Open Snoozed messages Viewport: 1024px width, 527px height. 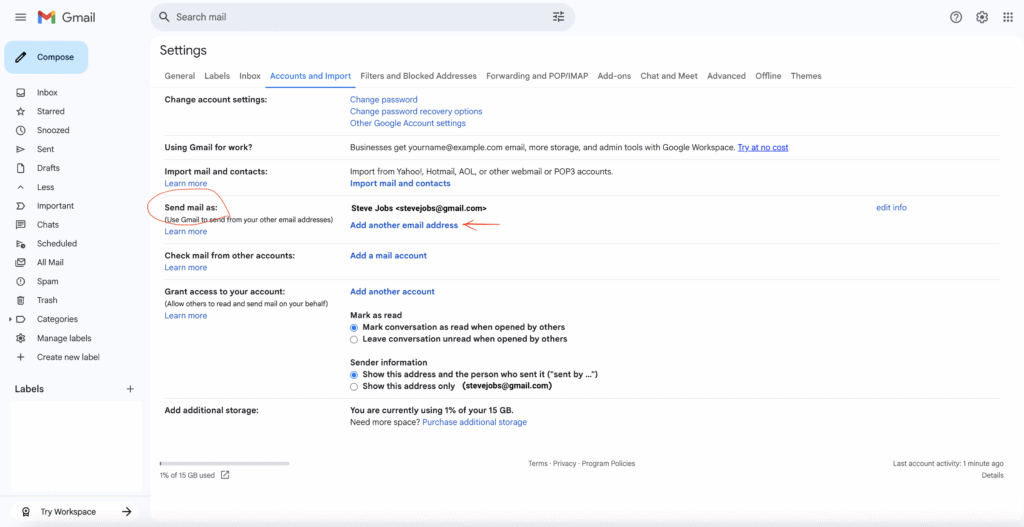(53, 131)
